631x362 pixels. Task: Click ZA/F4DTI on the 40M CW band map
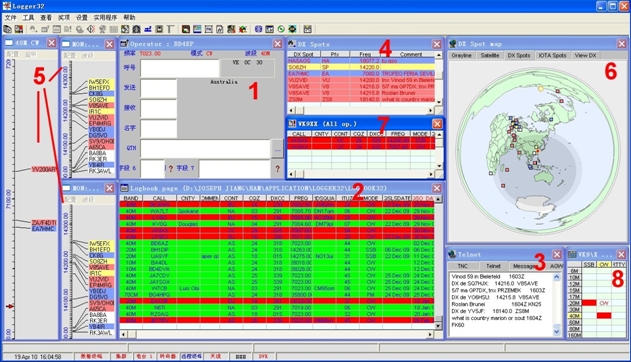[44, 222]
